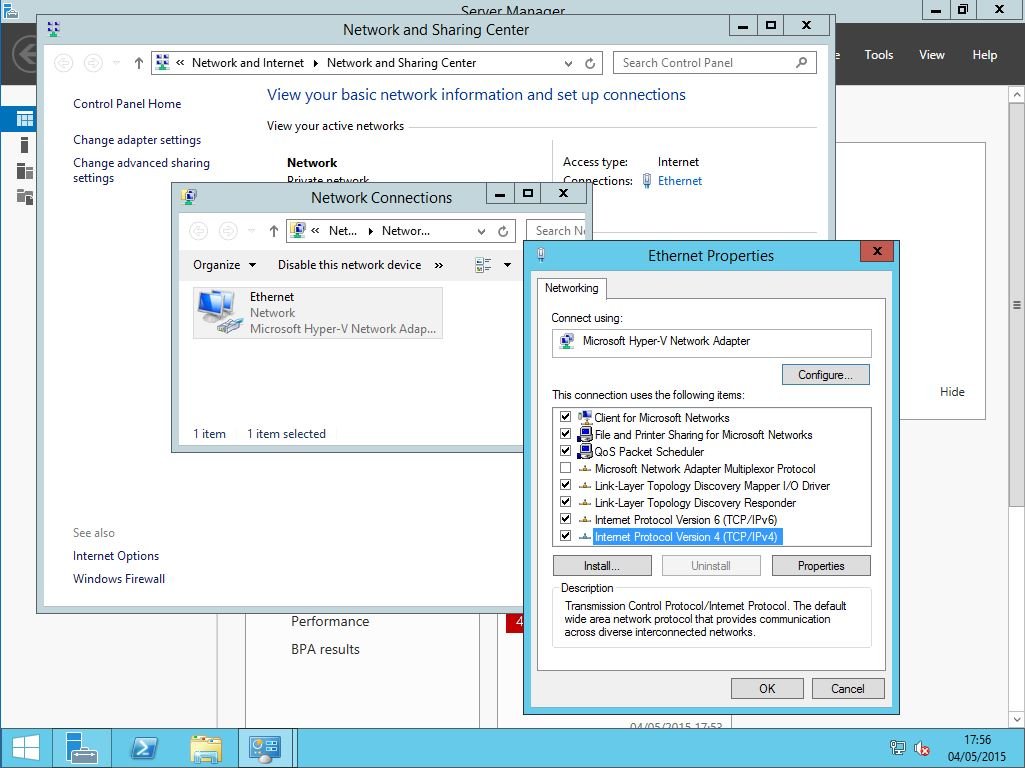Open File Explorer from the taskbar
The height and width of the screenshot is (768, 1025).
pyautogui.click(x=205, y=748)
